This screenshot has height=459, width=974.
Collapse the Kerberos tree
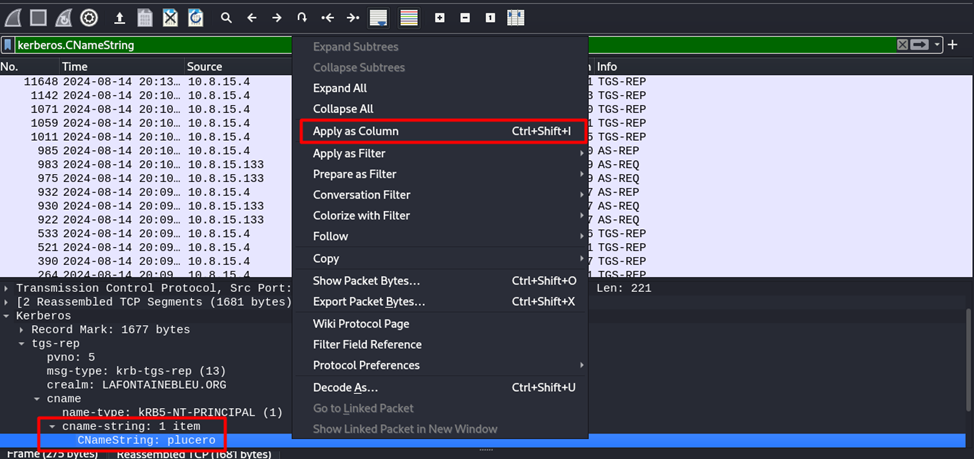click(x=6, y=316)
